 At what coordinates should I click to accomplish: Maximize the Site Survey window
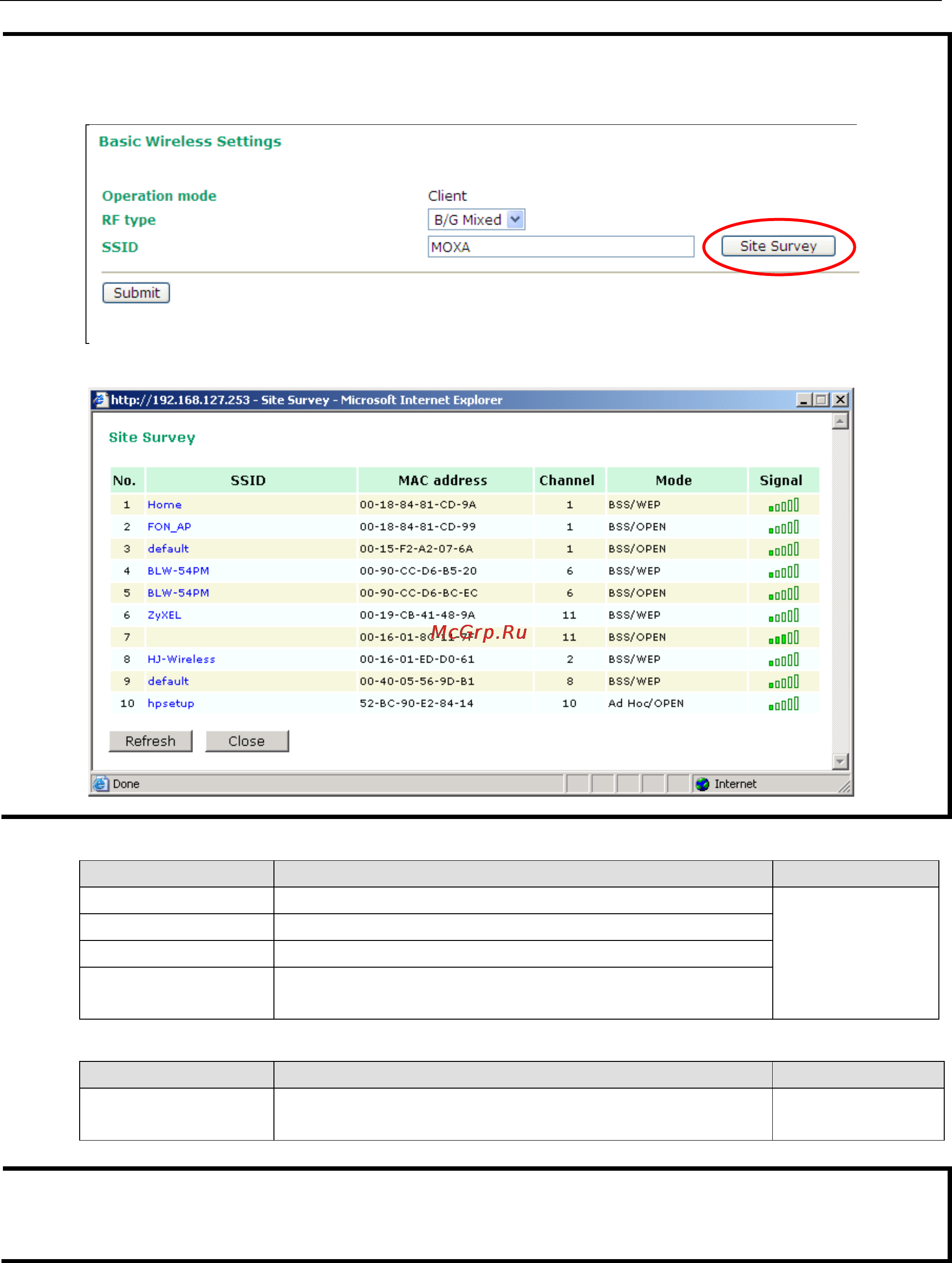coord(821,400)
